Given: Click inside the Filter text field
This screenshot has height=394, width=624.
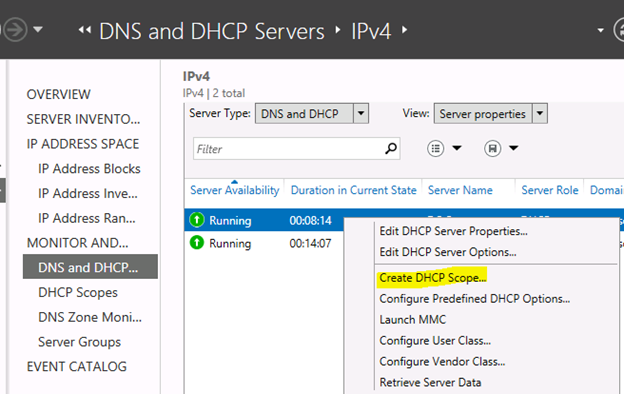Looking at the screenshot, I should tap(289, 149).
